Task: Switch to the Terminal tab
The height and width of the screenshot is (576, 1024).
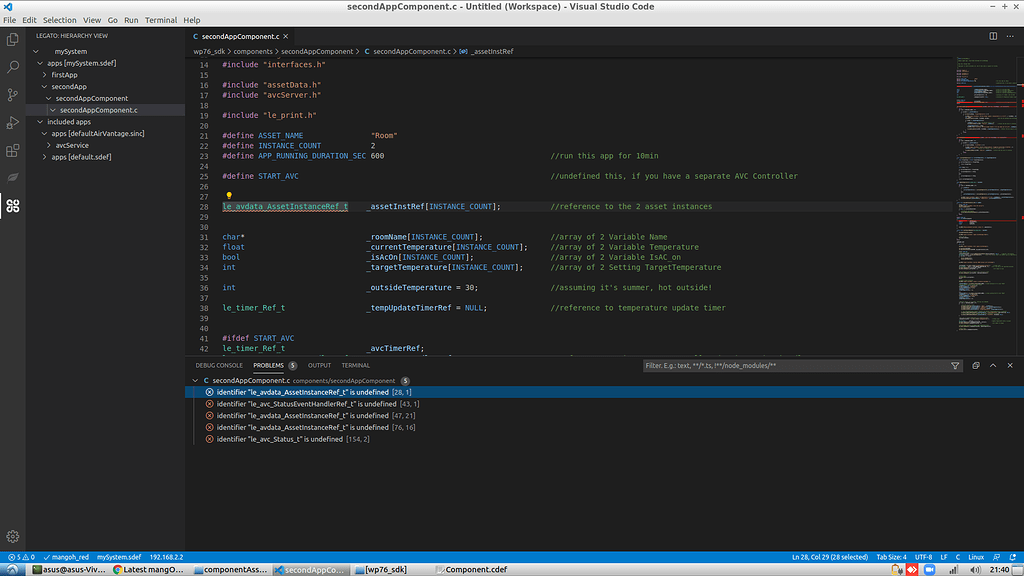Action: click(x=355, y=365)
